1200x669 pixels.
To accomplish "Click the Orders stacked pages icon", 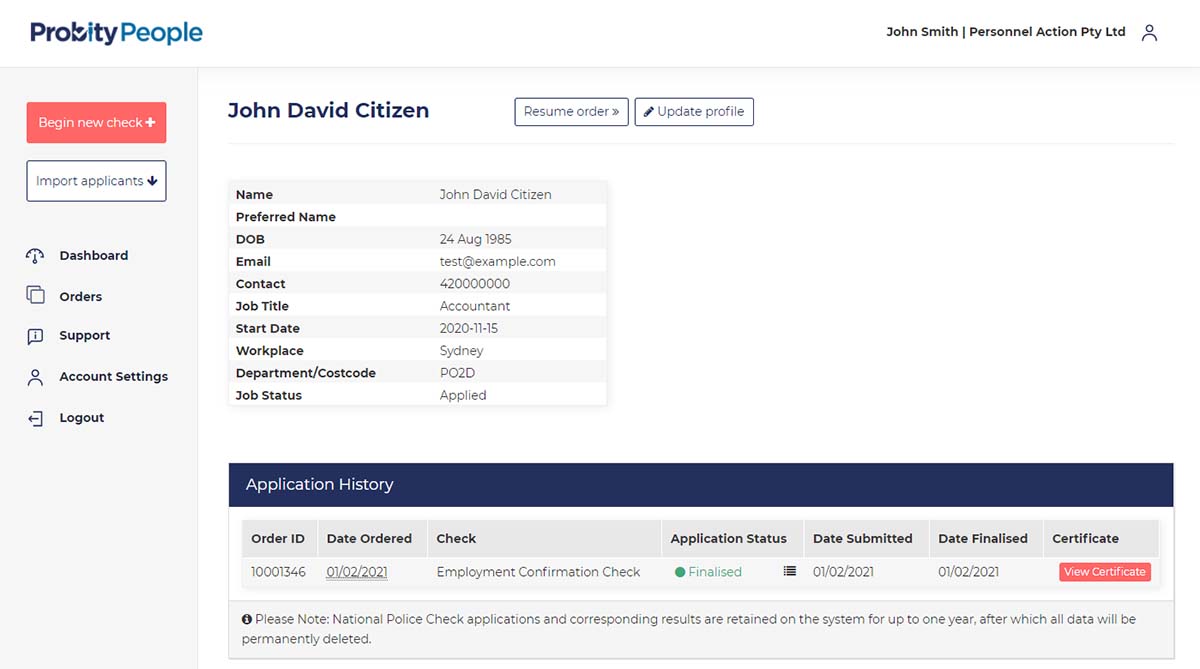I will (35, 296).
